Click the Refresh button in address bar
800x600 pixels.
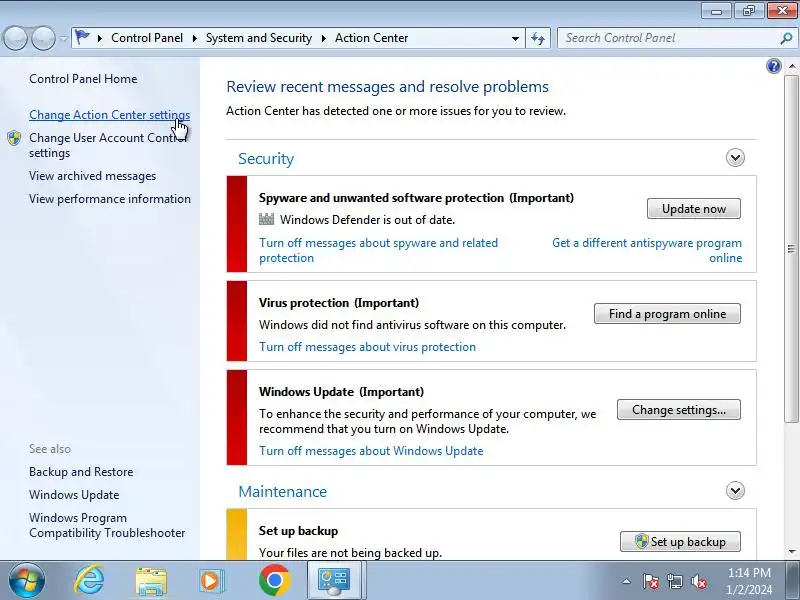click(538, 38)
